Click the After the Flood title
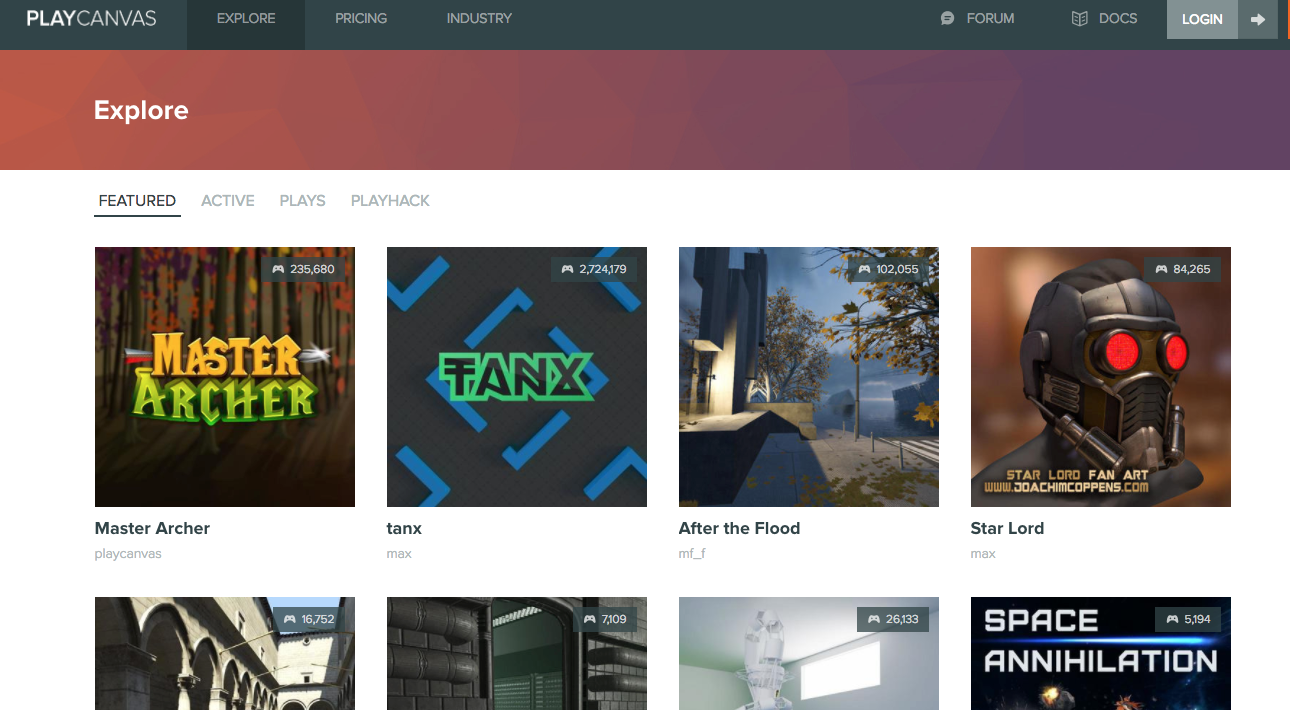The height and width of the screenshot is (710, 1290). coord(739,528)
